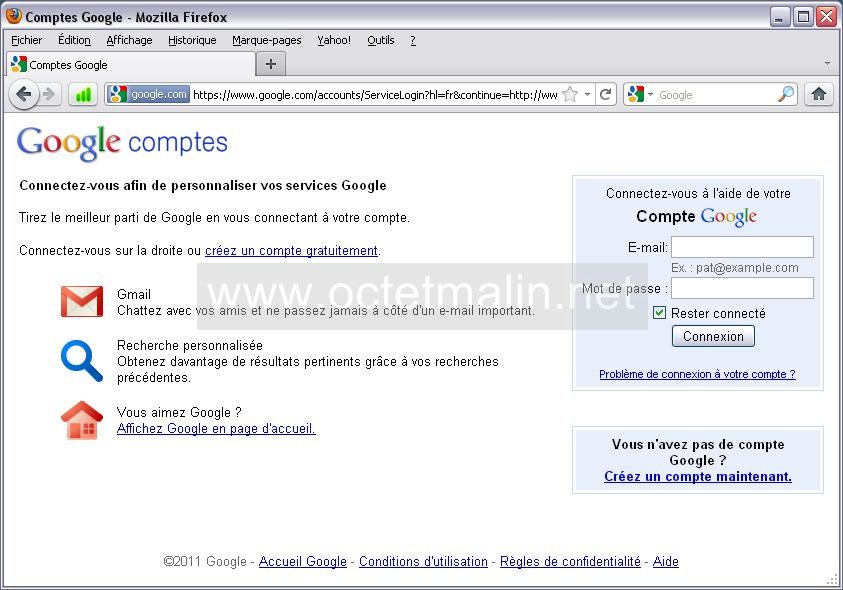Open the Outils menu
The height and width of the screenshot is (590, 843).
381,40
